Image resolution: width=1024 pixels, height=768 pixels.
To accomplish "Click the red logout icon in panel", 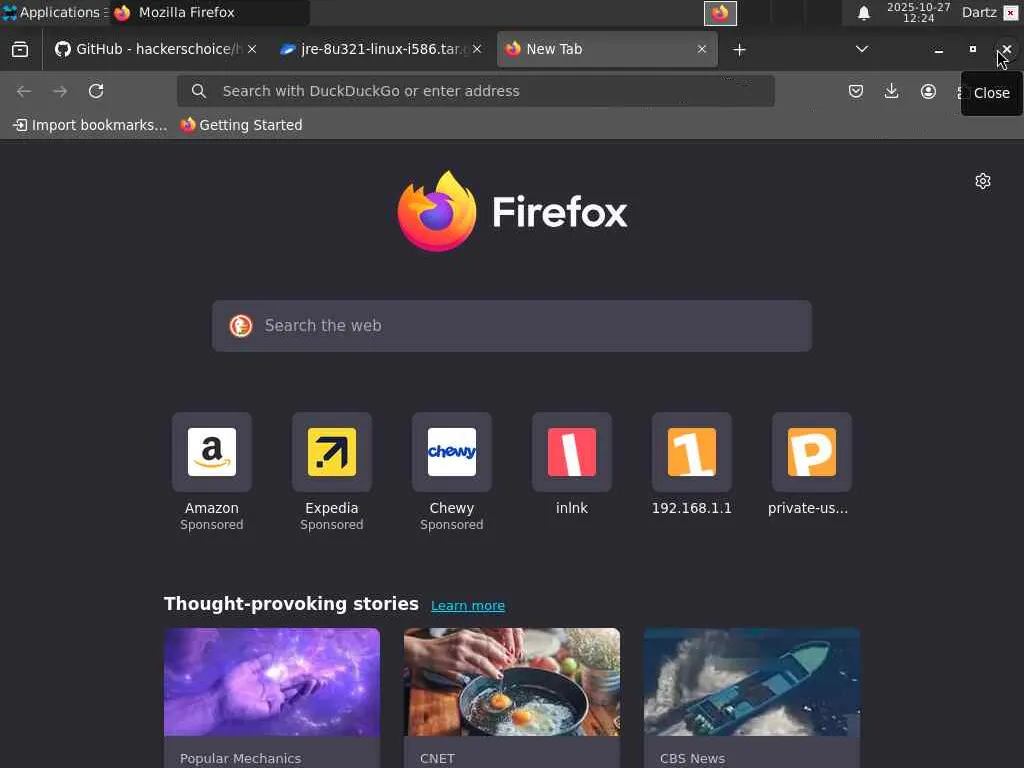I will [1010, 13].
